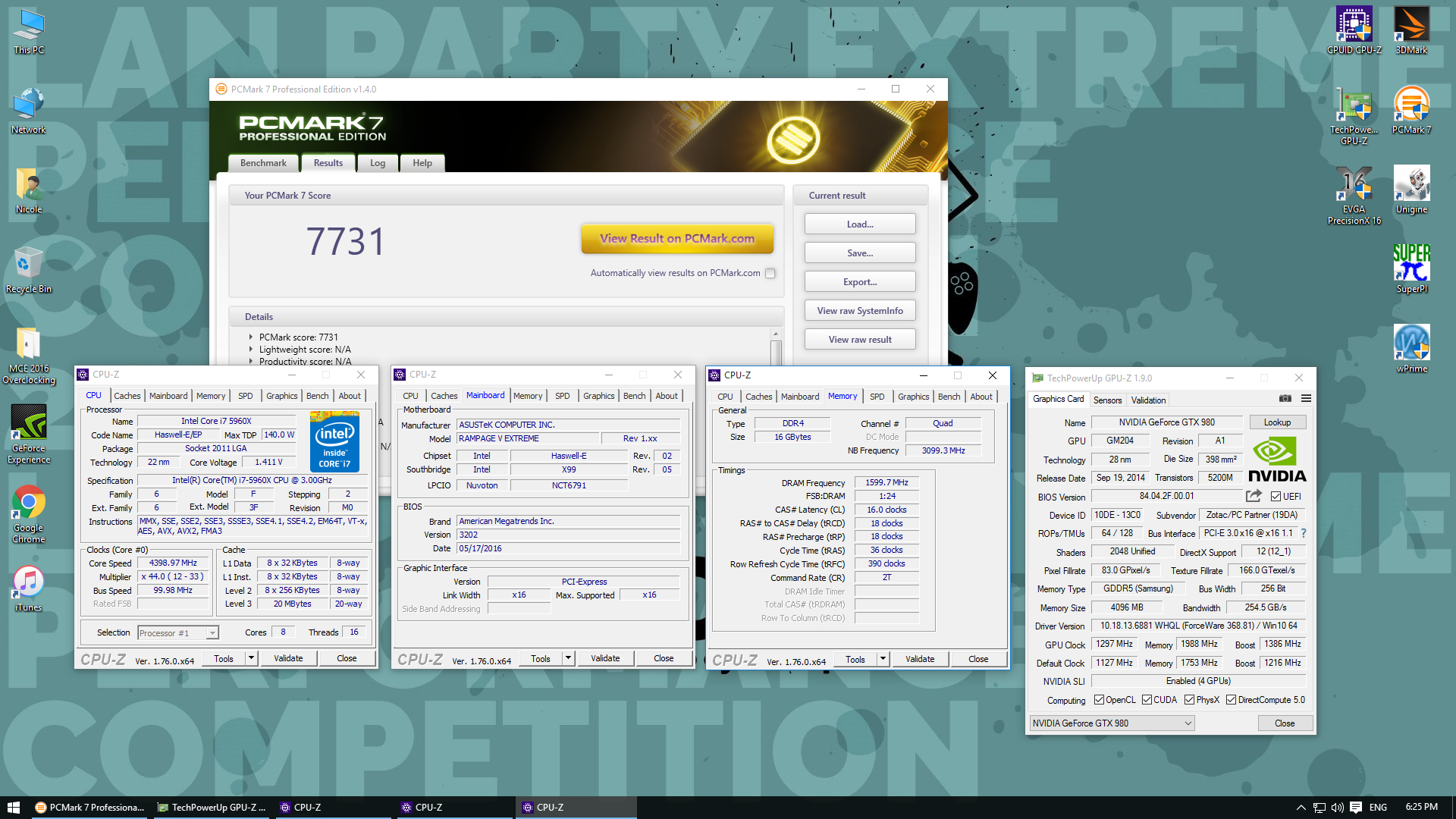The image size is (1456, 819).
Task: Click the ENG language indicator
Action: point(1378,808)
